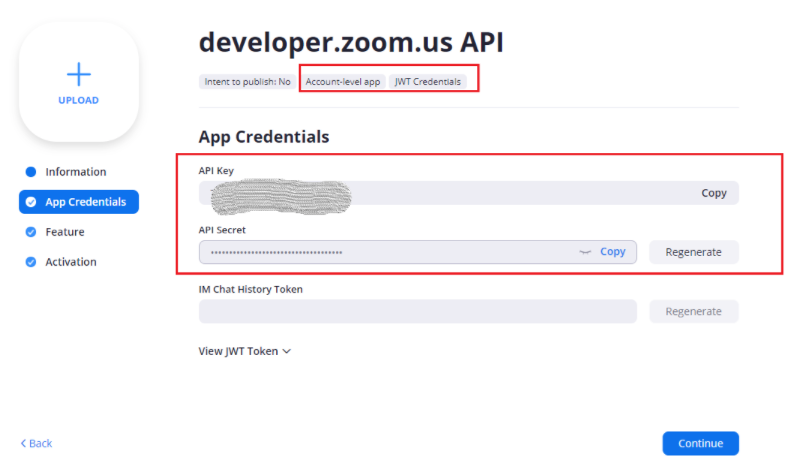Click the API Secret label
This screenshot has height=459, width=794.
click(222, 230)
